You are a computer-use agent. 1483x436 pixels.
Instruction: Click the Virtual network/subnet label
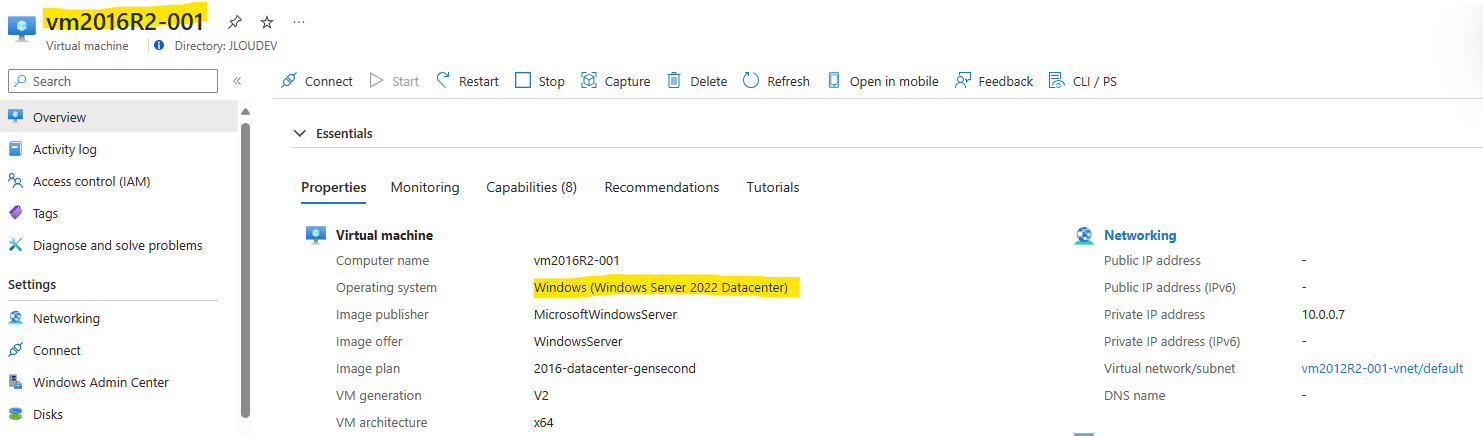click(x=1169, y=368)
